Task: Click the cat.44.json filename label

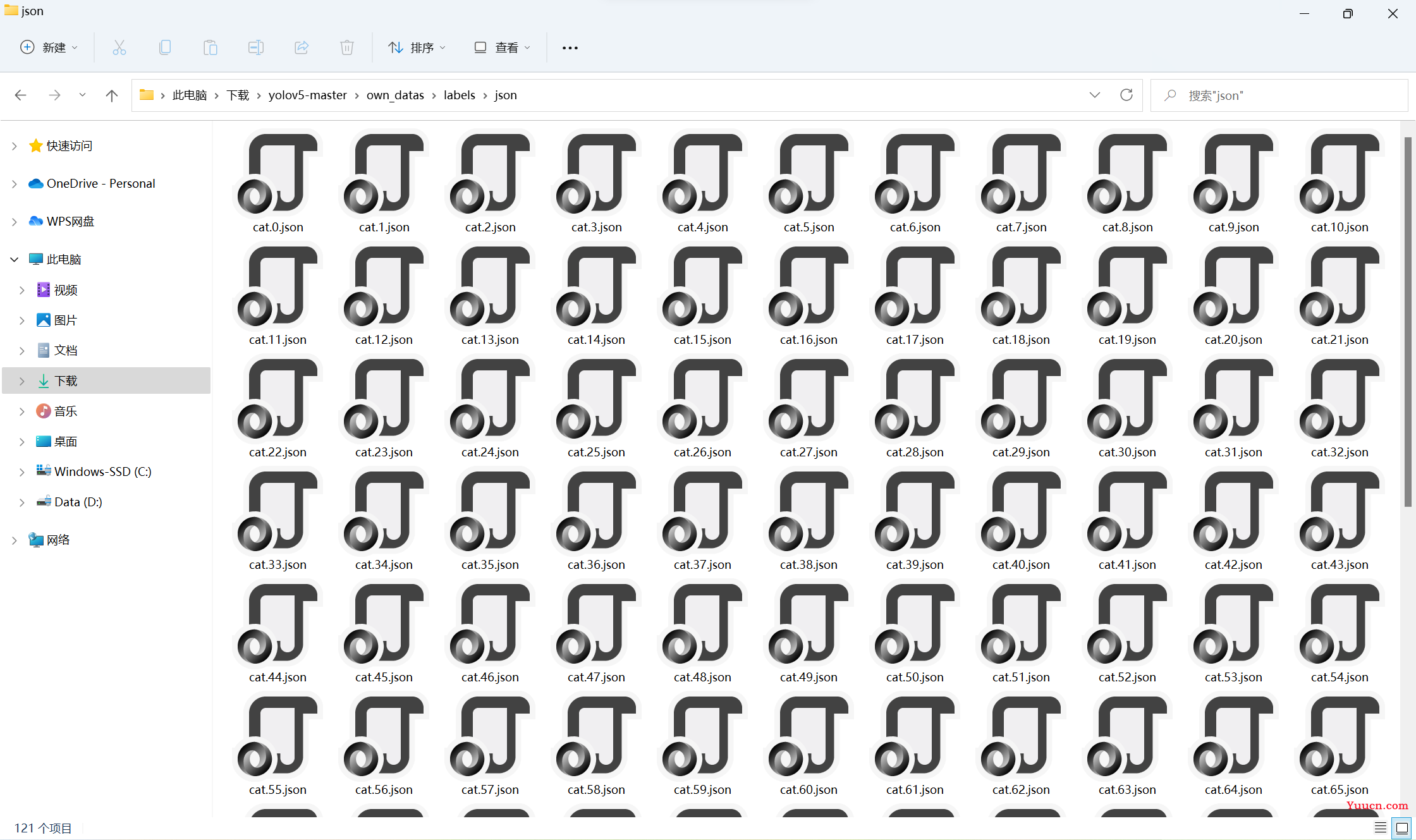Action: pyautogui.click(x=278, y=678)
